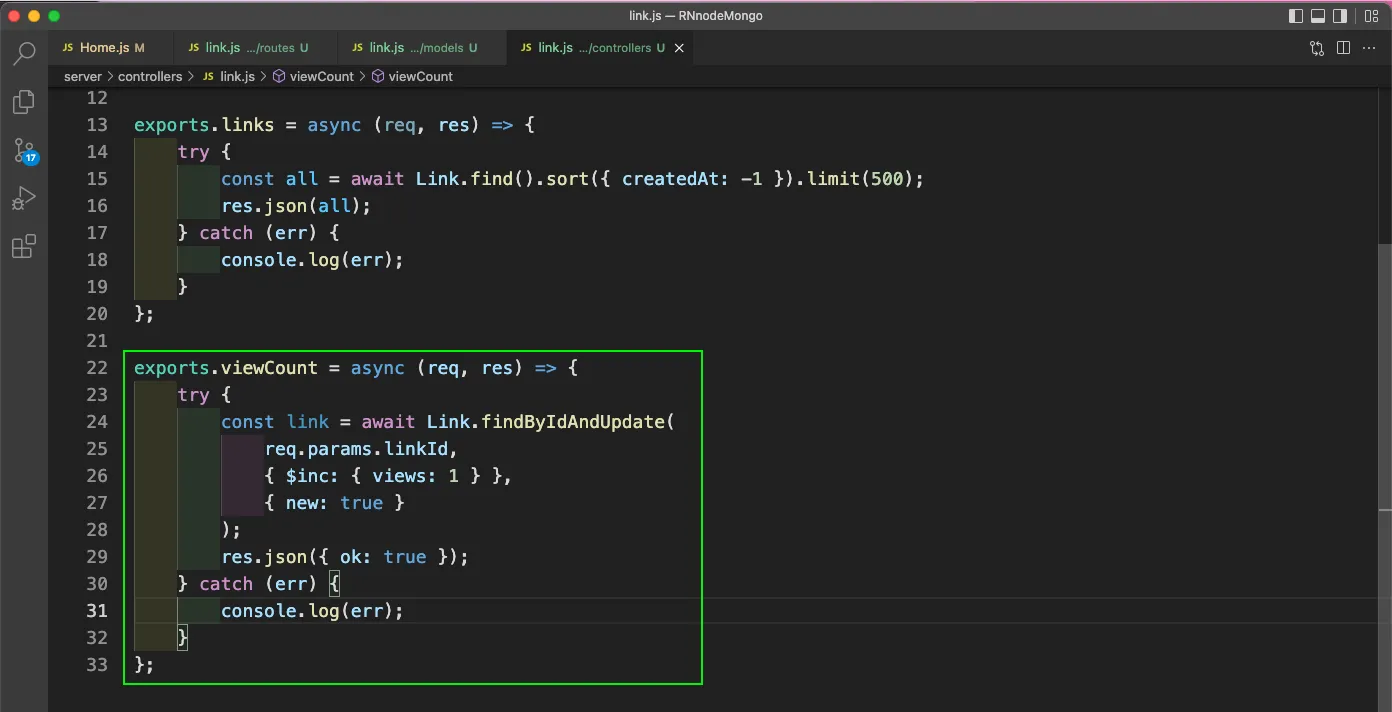Switch to Home.js tab
The width and height of the screenshot is (1392, 712).
point(109,47)
